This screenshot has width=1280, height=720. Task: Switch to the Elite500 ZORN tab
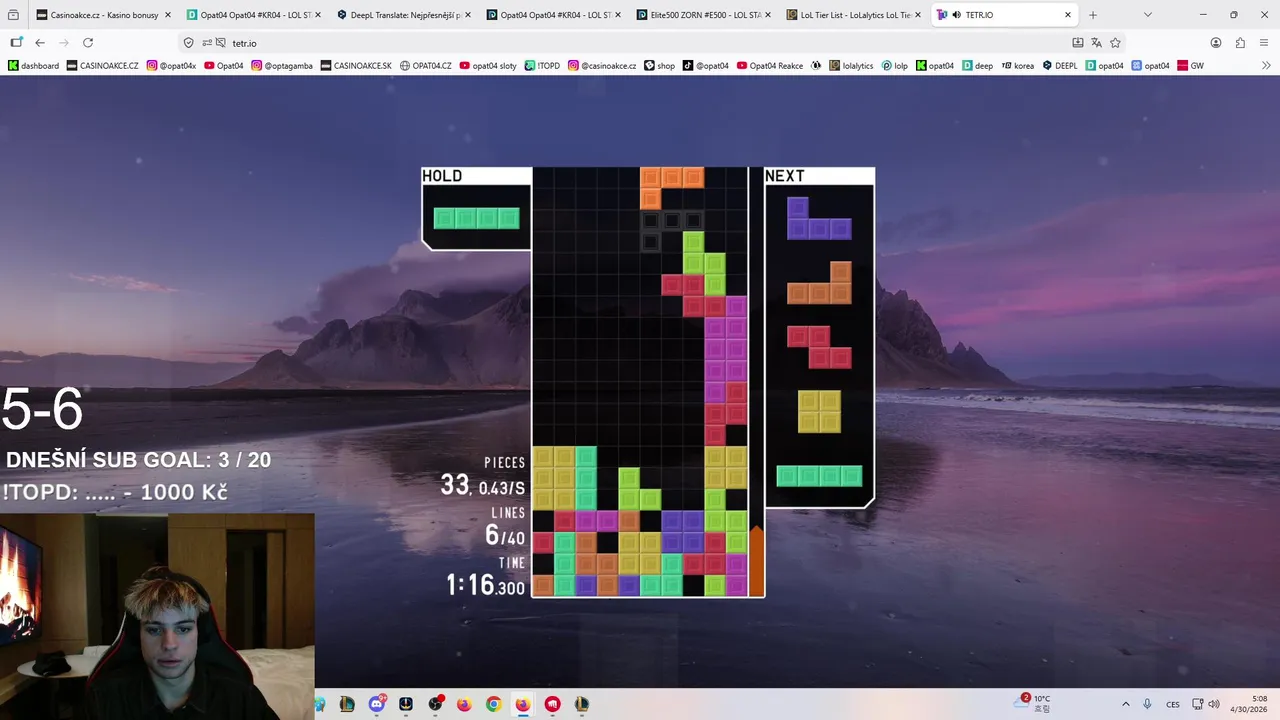pos(703,15)
